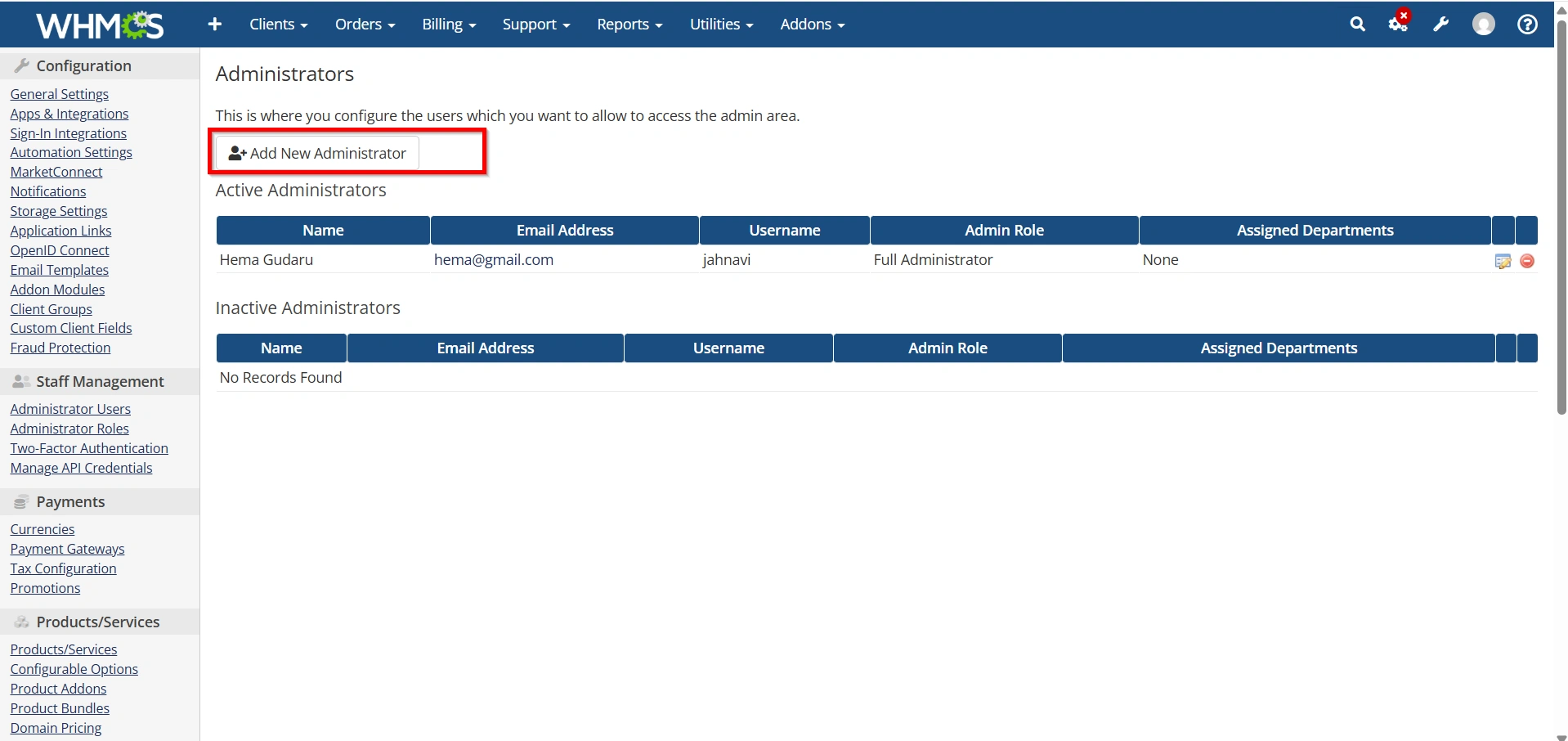Expand the Support menu
Image resolution: width=1568 pixels, height=741 pixels.
(x=536, y=25)
